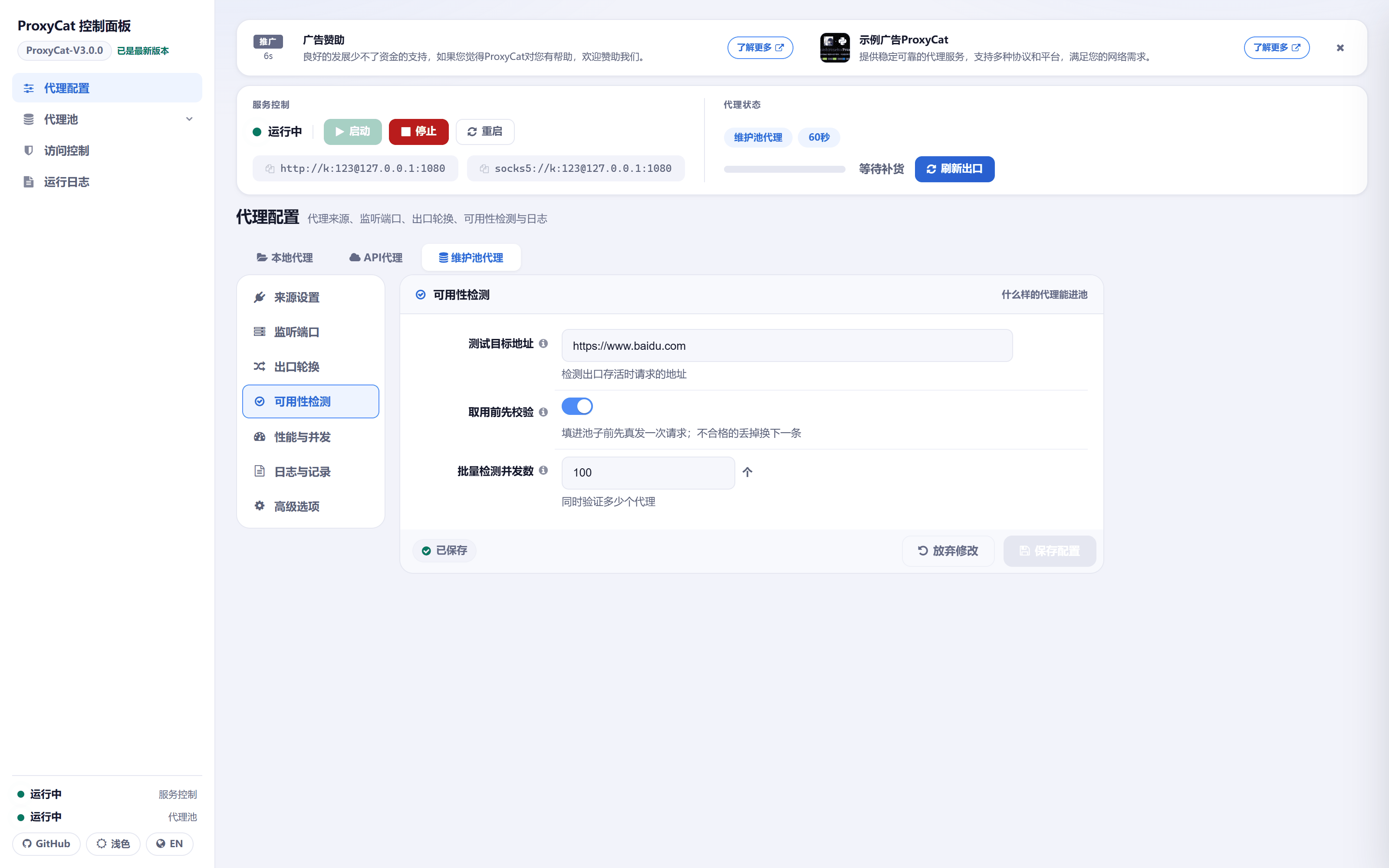Click the 保存配置 save button
Screen dimensions: 1389x868
(x=1049, y=551)
